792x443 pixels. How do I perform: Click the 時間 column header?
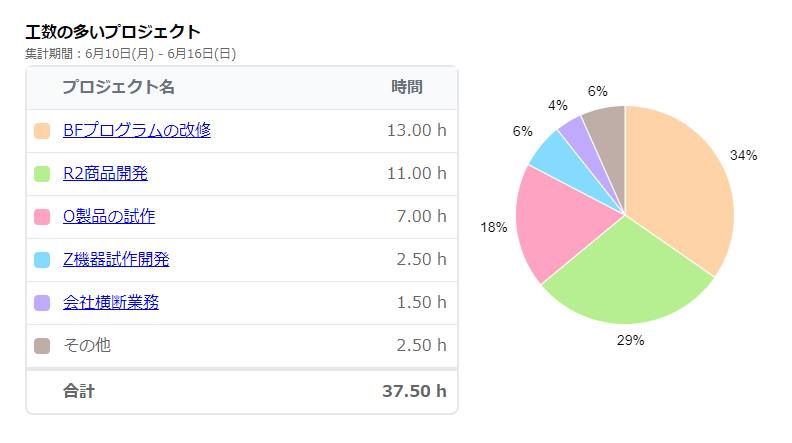[406, 87]
